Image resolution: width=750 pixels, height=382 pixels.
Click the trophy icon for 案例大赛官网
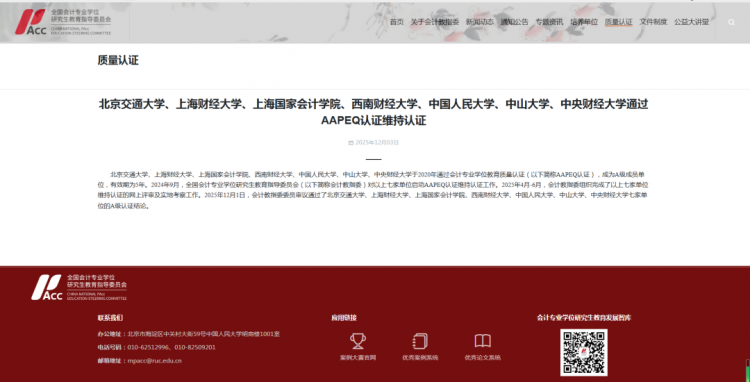tap(358, 341)
